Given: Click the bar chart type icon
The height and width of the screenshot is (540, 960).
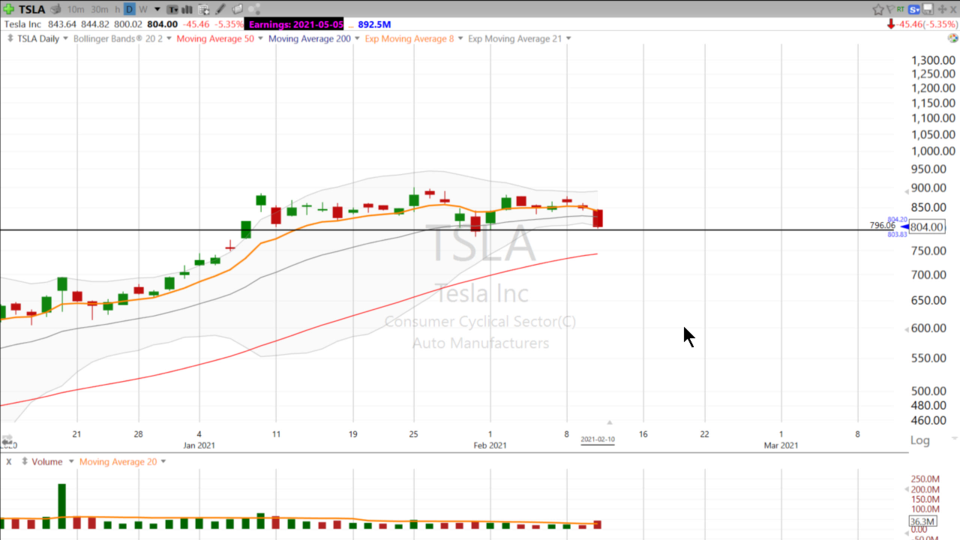Looking at the screenshot, I should [187, 9].
